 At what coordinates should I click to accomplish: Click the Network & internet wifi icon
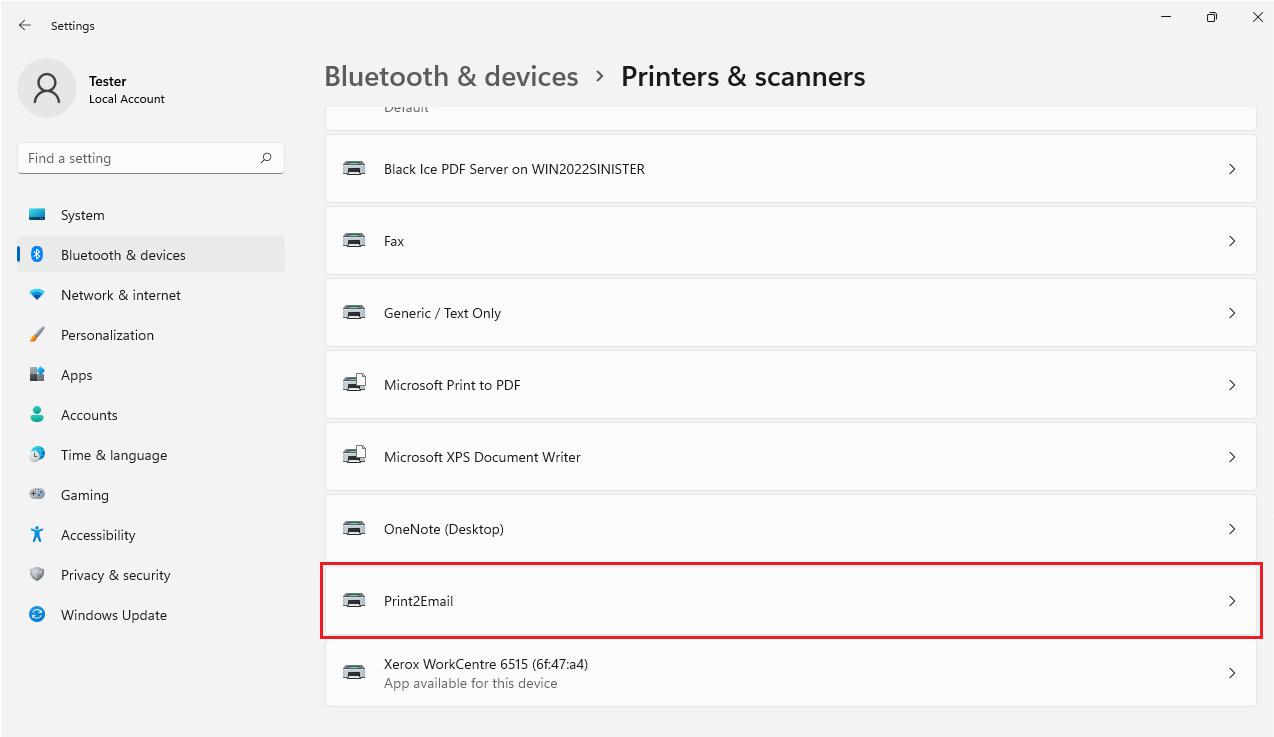(x=37, y=295)
